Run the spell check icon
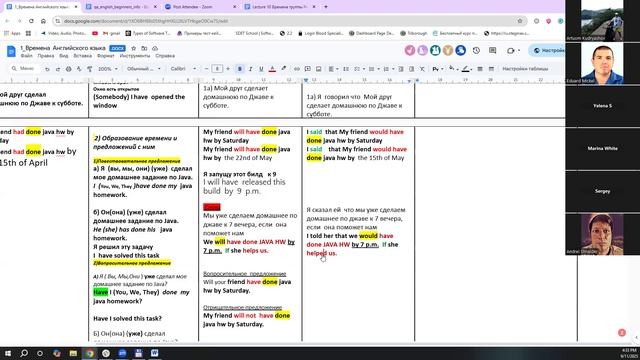 click(79, 69)
